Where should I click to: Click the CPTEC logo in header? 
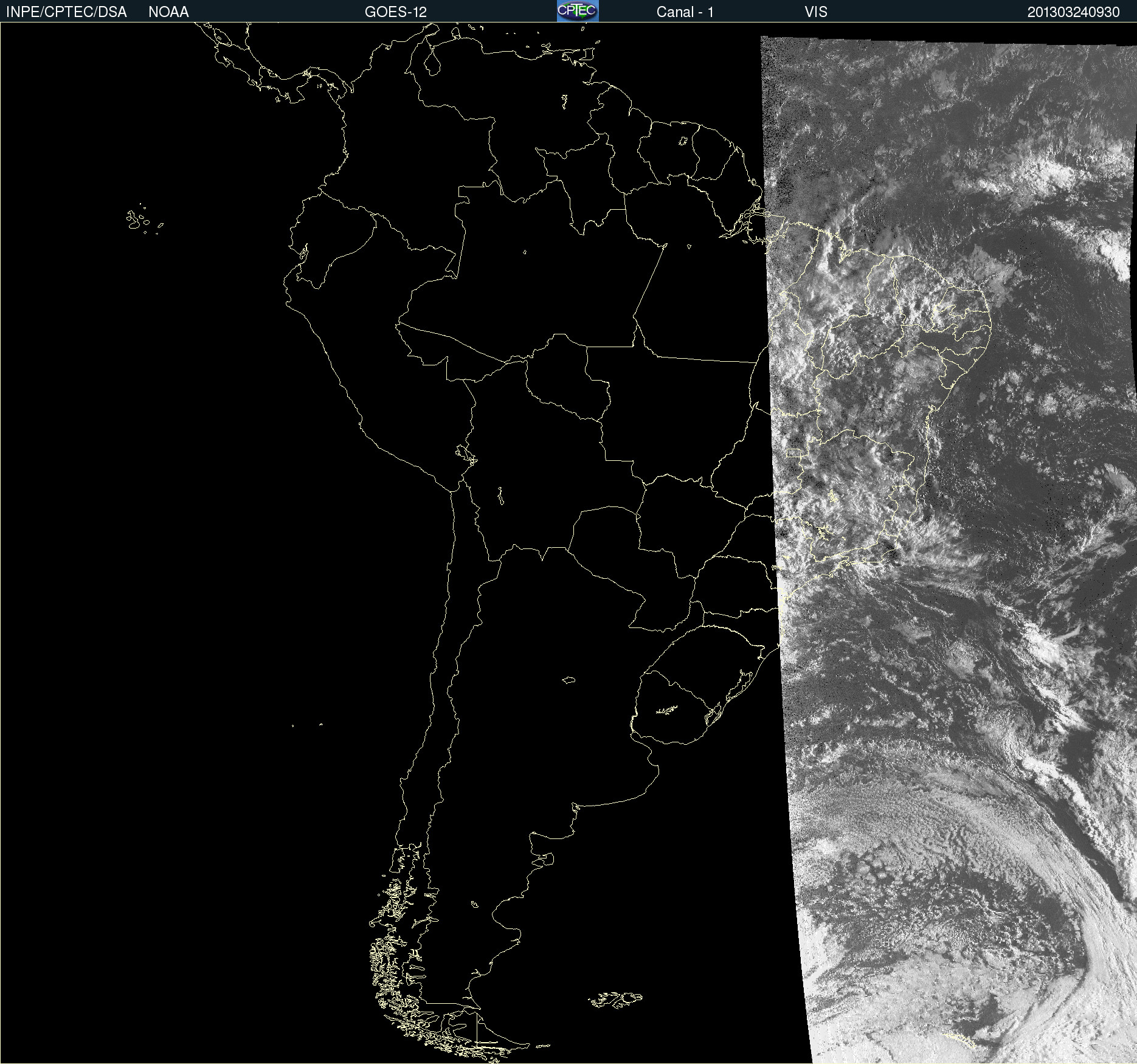coord(578,11)
